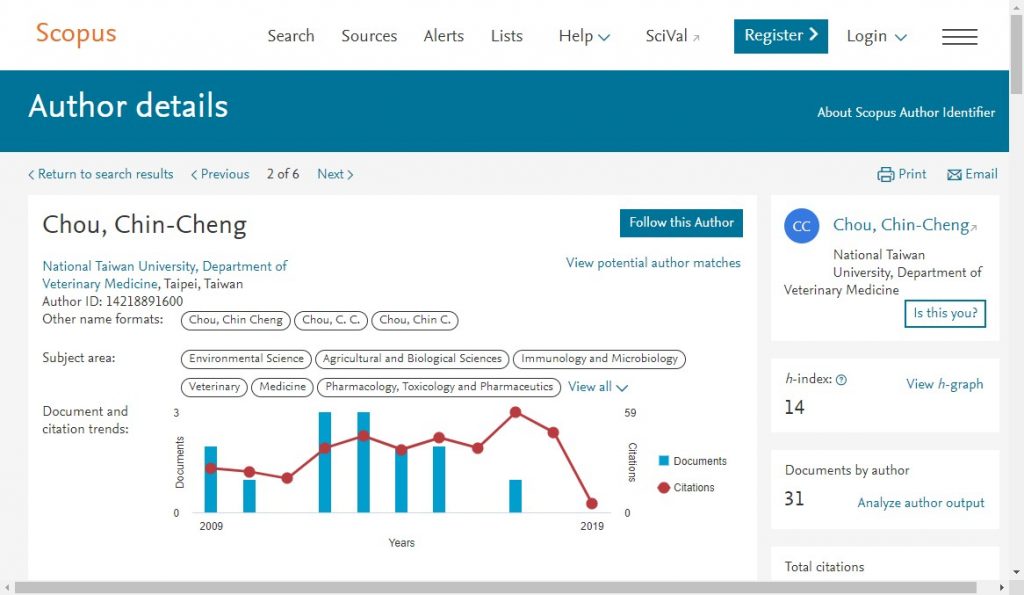The width and height of the screenshot is (1024, 595).
Task: Return to search results link
Action: (x=101, y=174)
